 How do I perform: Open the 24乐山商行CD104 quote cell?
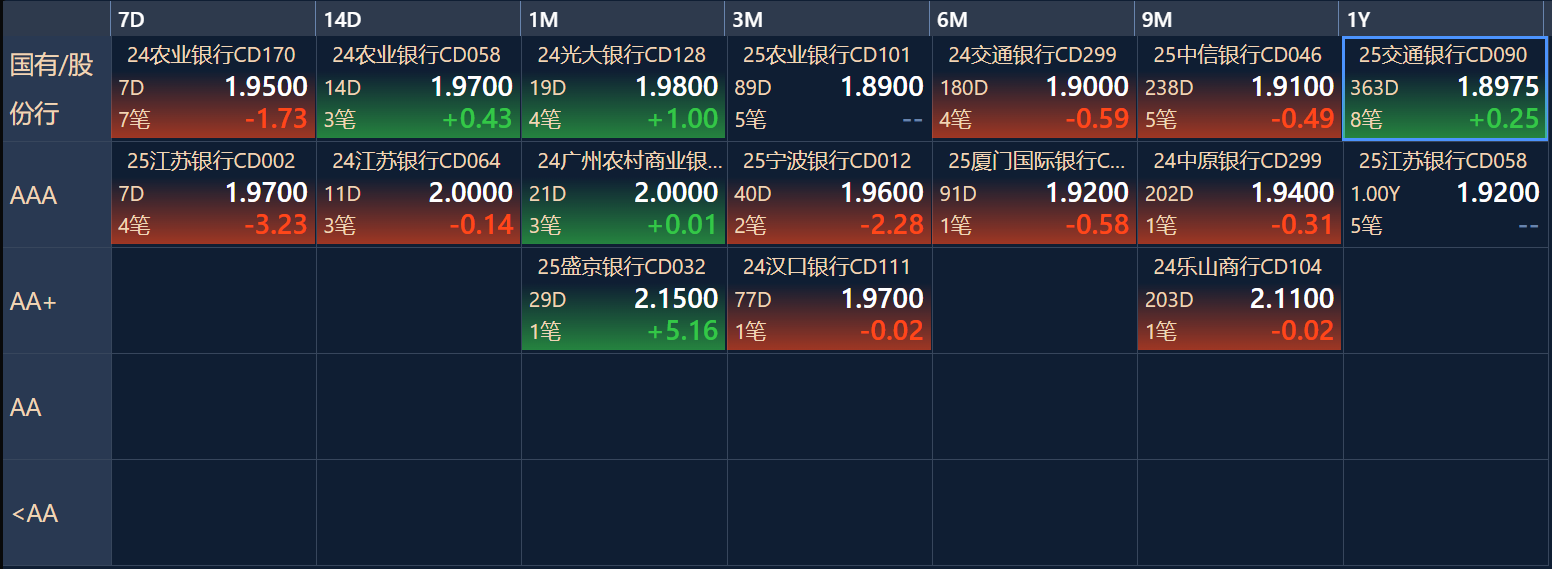coord(1239,300)
